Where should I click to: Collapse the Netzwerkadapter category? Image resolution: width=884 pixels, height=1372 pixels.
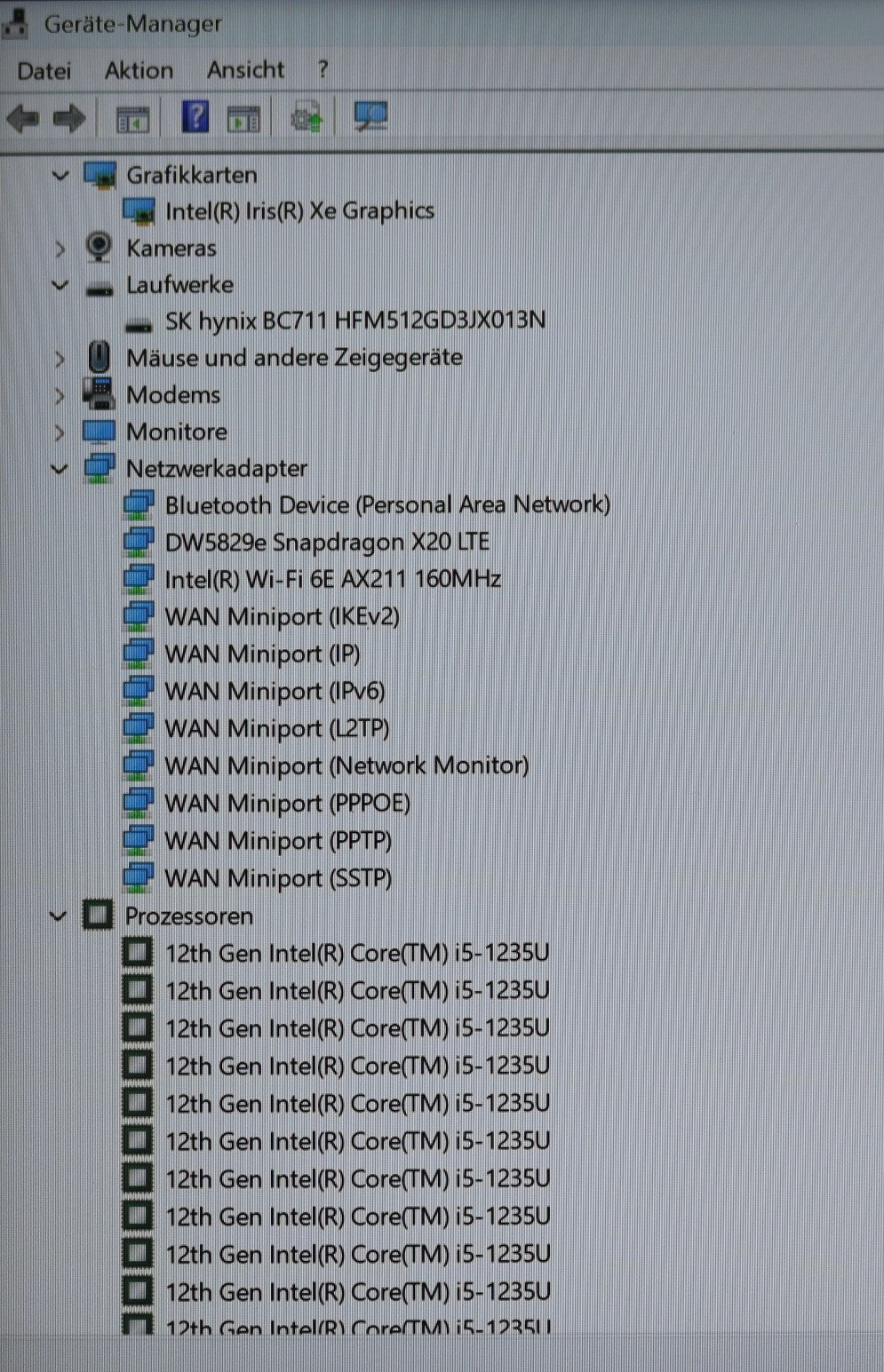point(59,469)
